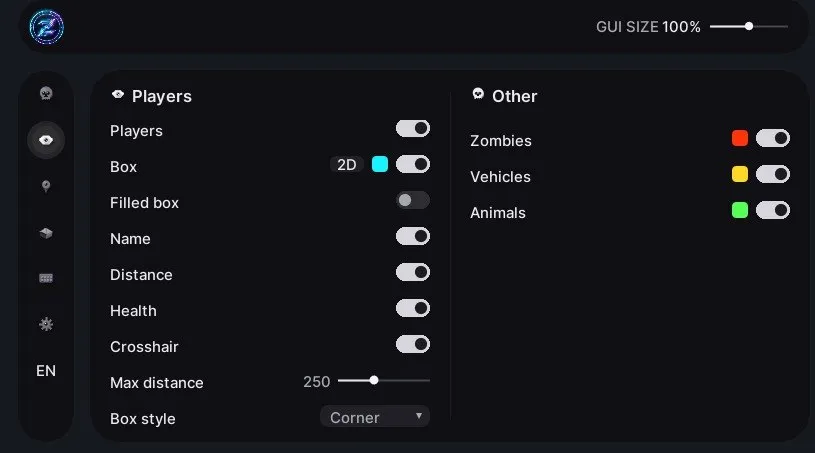Pick the cyan Box color swatch
Image resolution: width=815 pixels, height=453 pixels.
[380, 164]
